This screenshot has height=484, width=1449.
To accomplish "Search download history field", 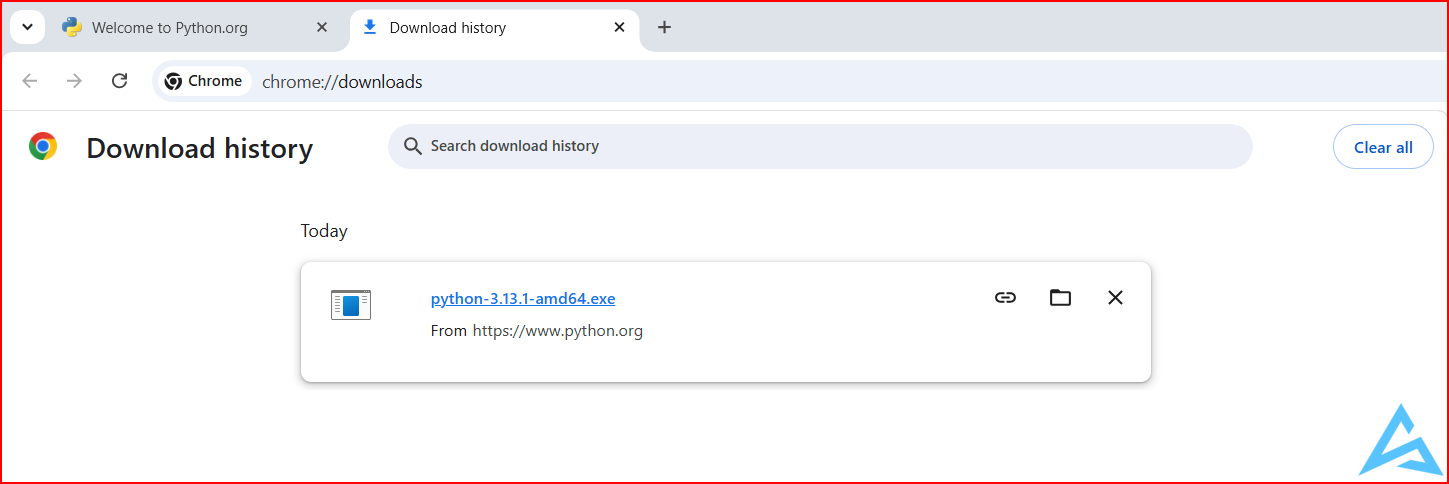I will point(820,146).
